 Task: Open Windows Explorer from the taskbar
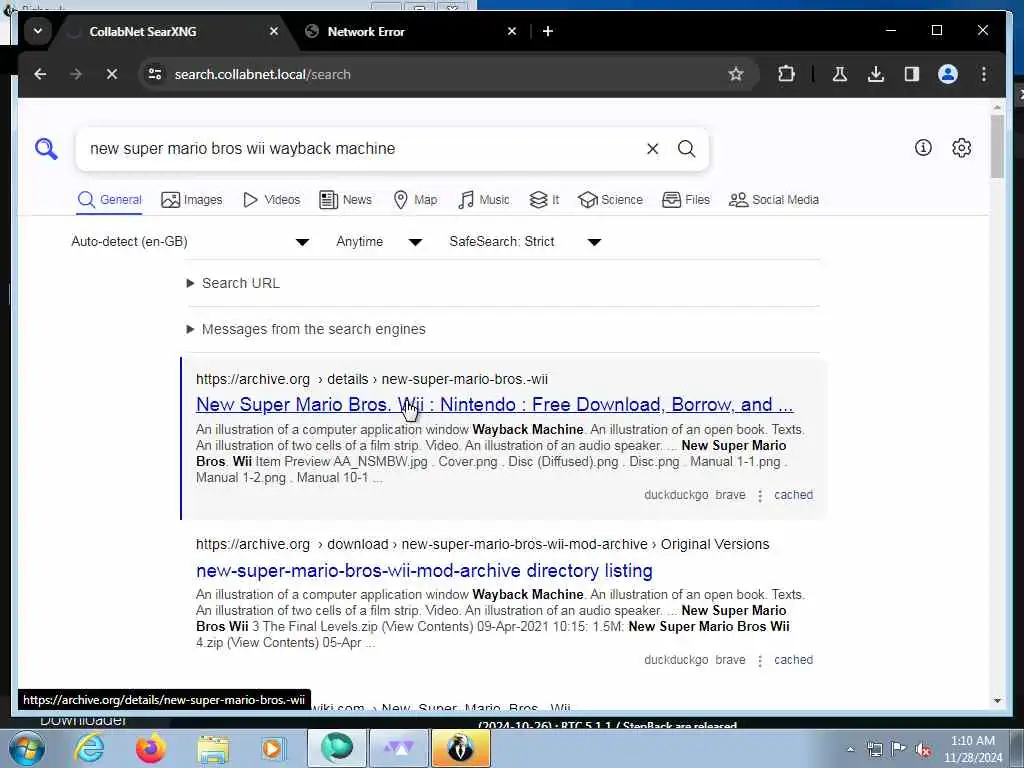(x=213, y=748)
